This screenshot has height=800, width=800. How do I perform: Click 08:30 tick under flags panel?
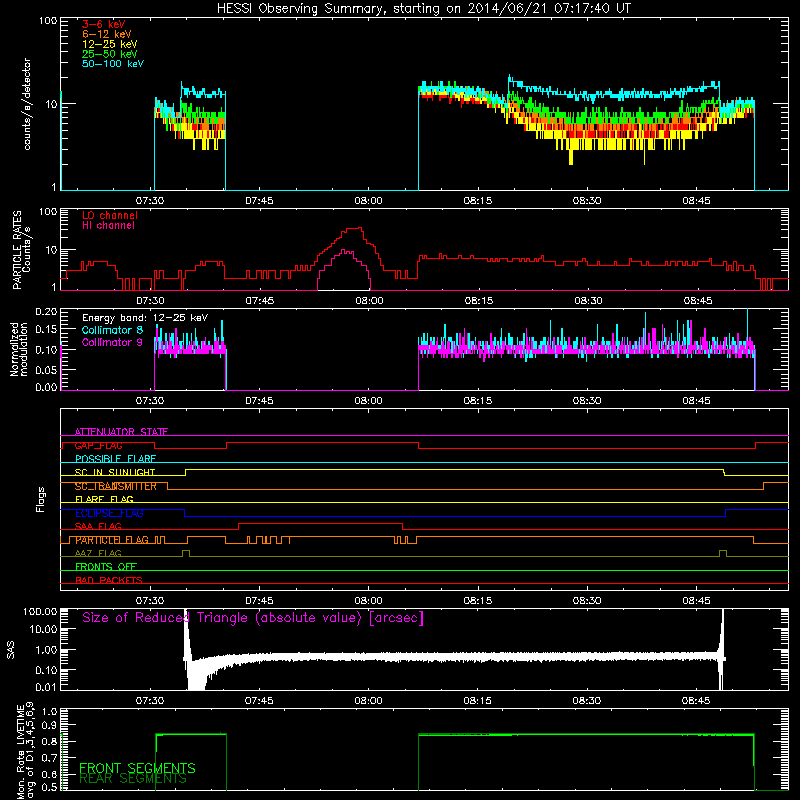[587, 601]
